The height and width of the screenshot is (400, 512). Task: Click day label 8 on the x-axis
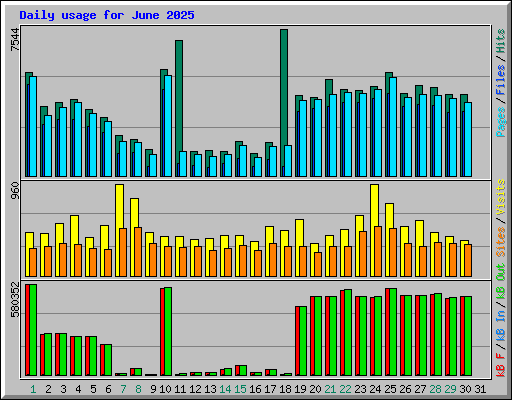click(138, 389)
